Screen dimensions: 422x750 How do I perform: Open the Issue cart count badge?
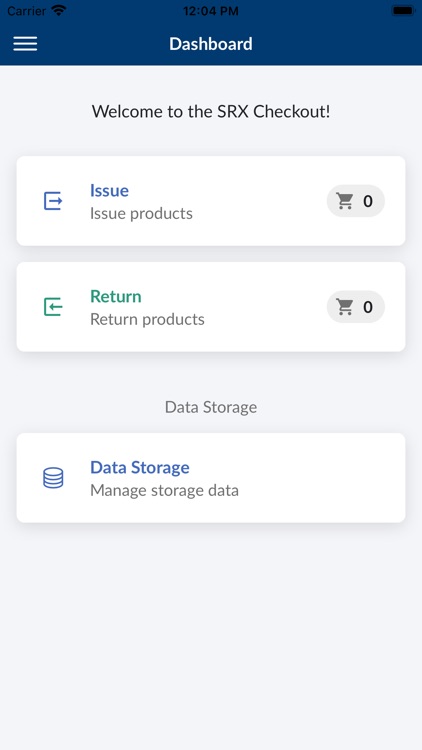355,201
